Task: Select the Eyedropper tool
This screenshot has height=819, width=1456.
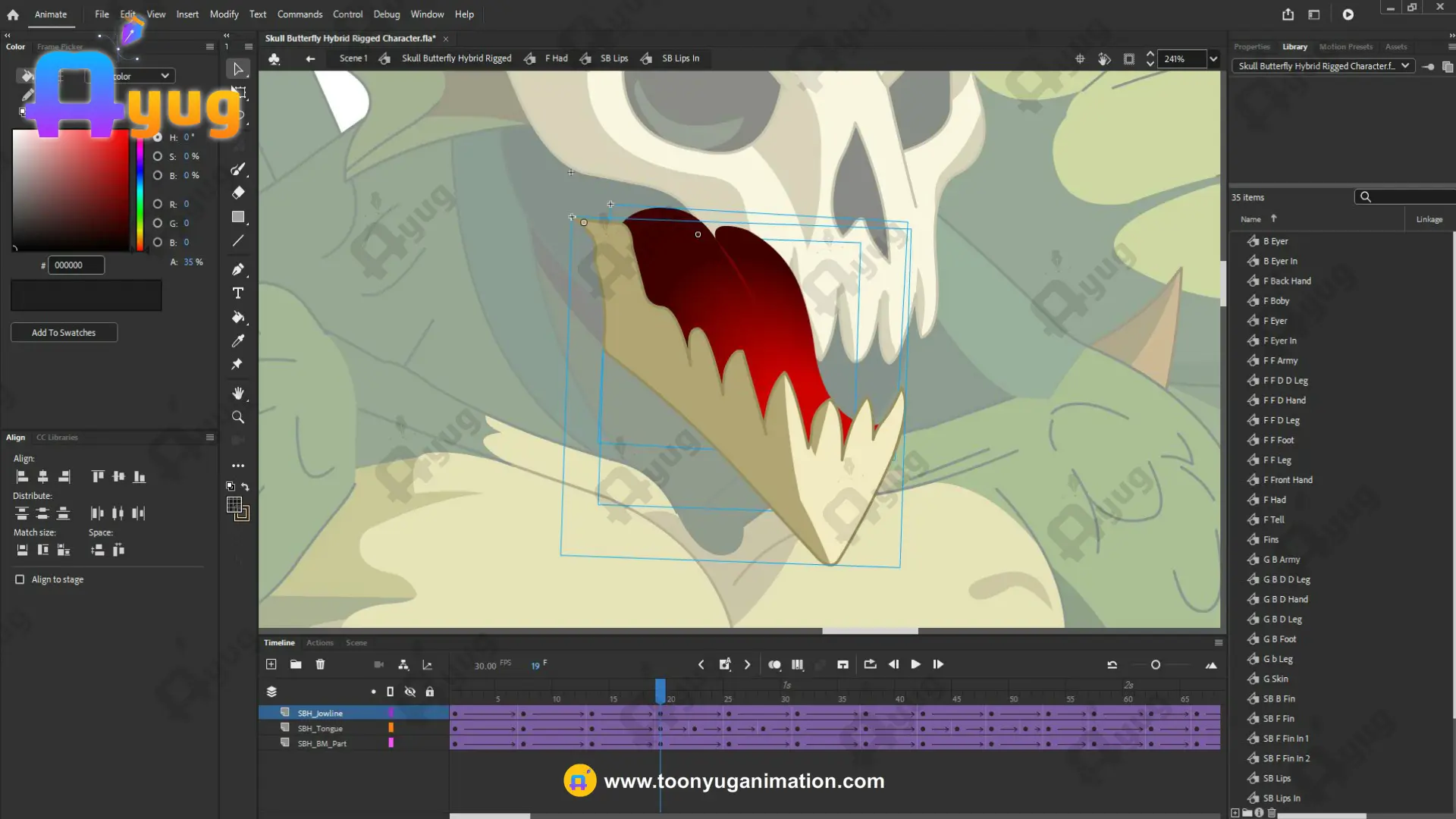Action: (238, 341)
